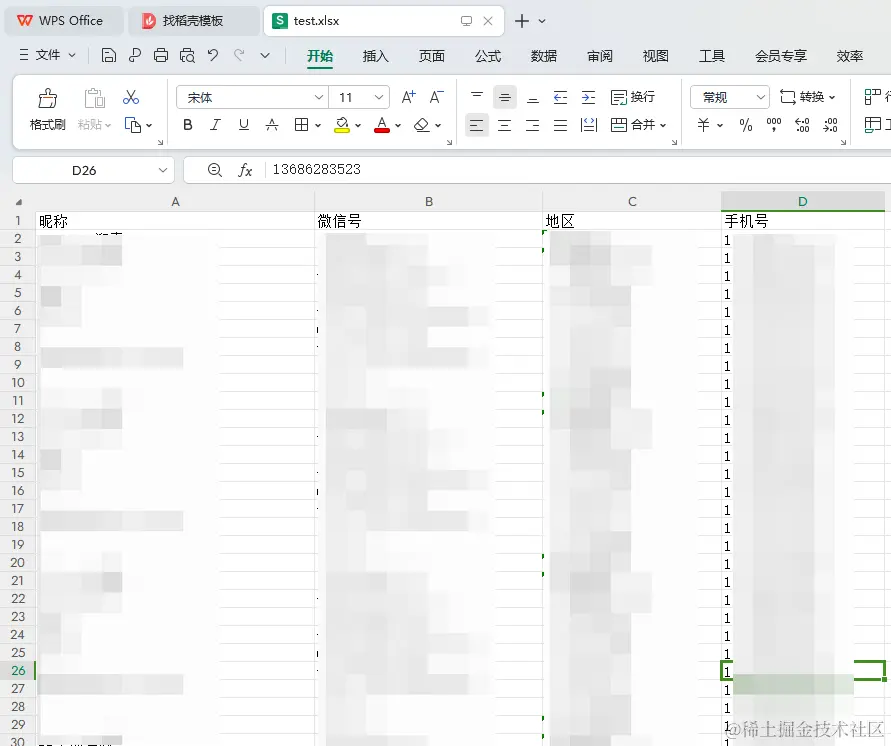The image size is (891, 746).
Task: Click the formula bar value field
Action: pyautogui.click(x=577, y=170)
